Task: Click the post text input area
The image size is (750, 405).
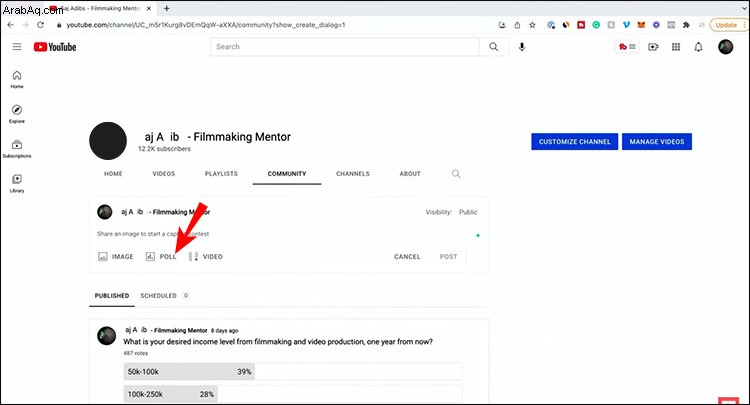Action: [x=287, y=234]
